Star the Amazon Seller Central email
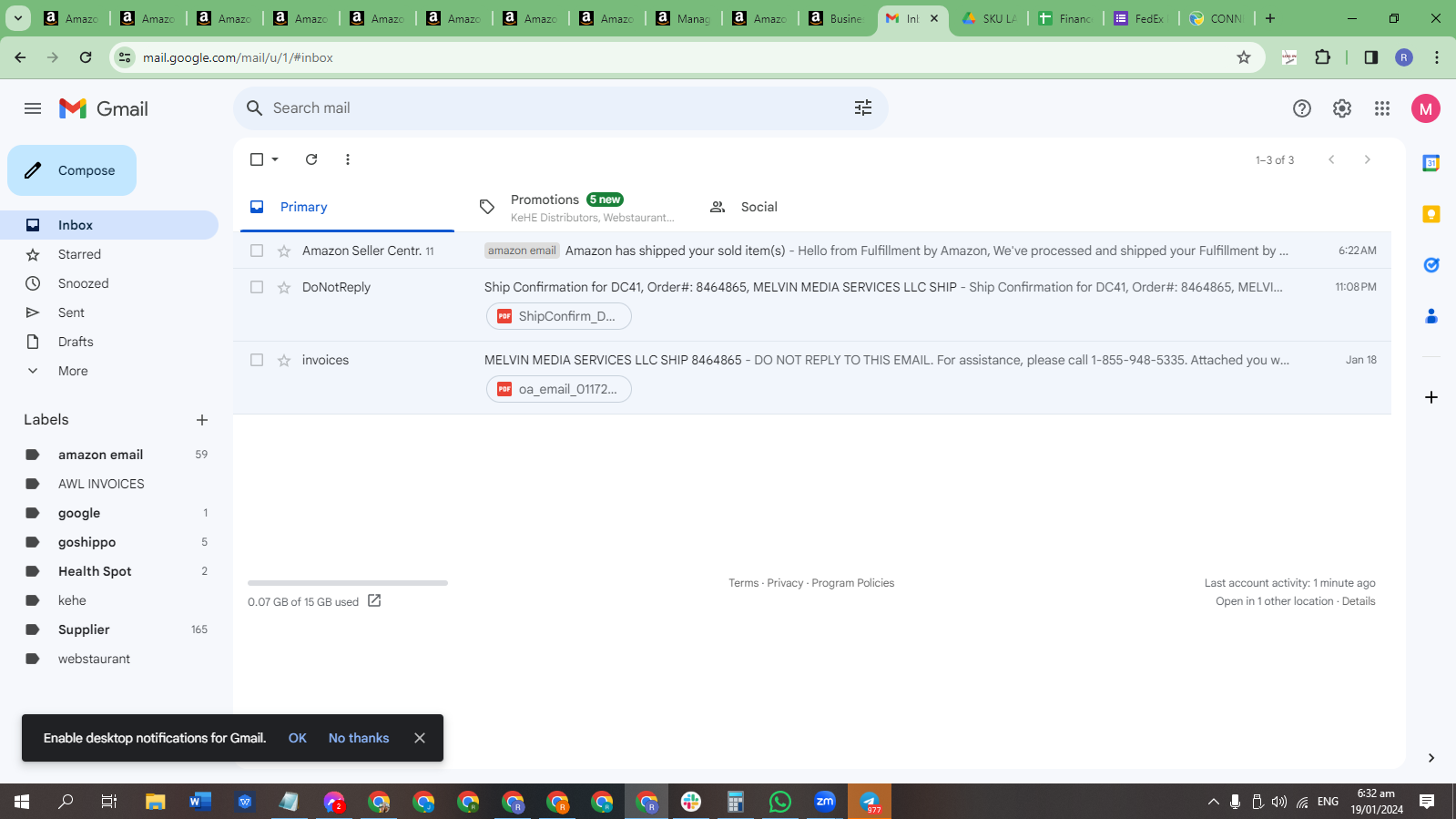The height and width of the screenshot is (819, 1456). [x=284, y=251]
